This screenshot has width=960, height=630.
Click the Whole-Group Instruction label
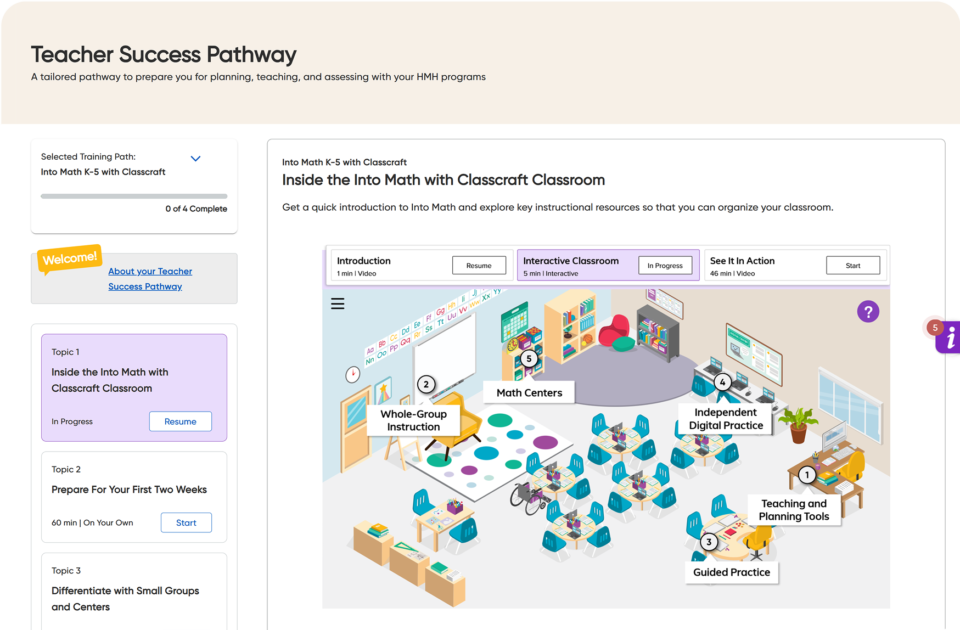point(413,420)
